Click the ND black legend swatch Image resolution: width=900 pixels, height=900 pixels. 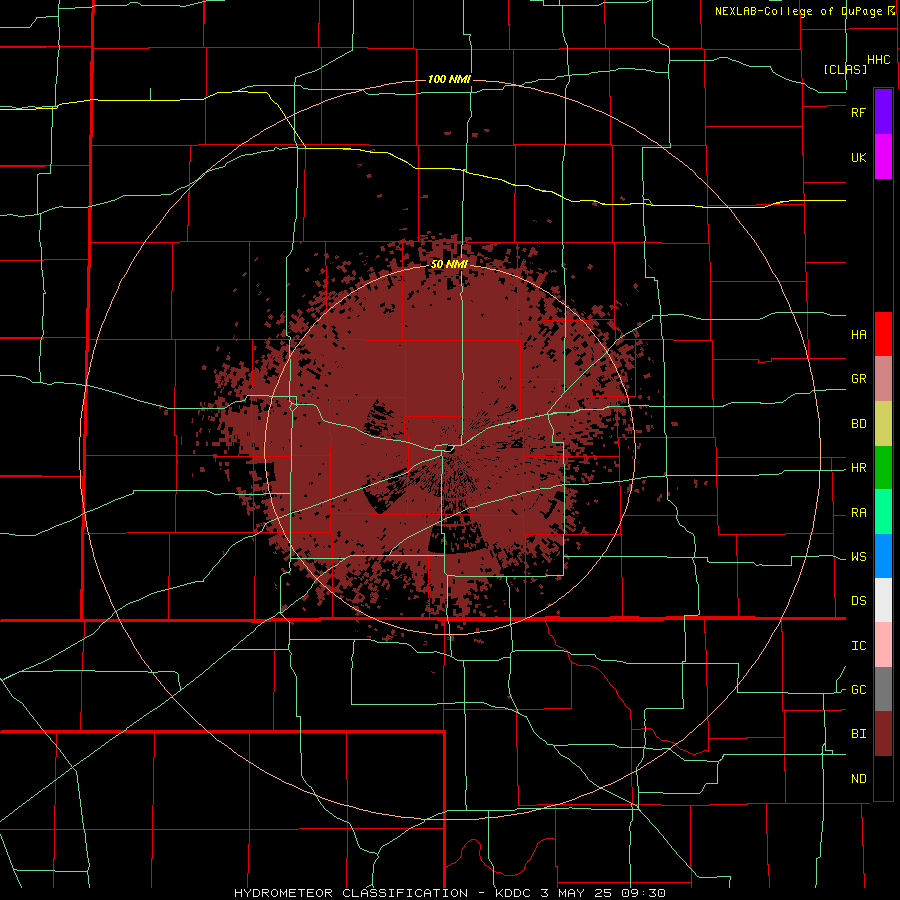pyautogui.click(x=883, y=778)
